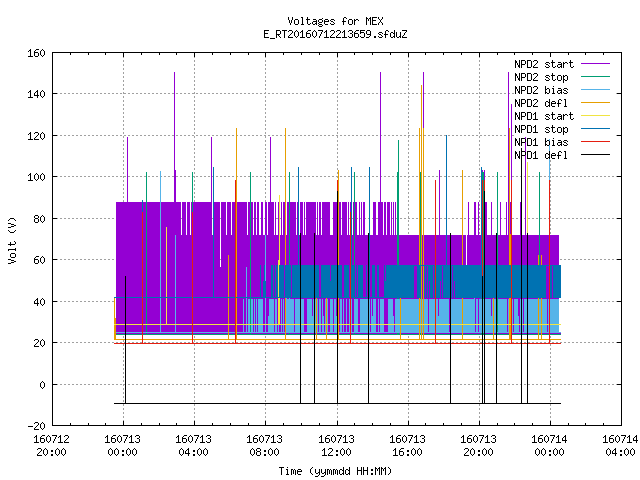Image resolution: width=640 pixels, height=480 pixels.
Task: Click the '160713 12:00' x-axis tick label
Action: 336,446
